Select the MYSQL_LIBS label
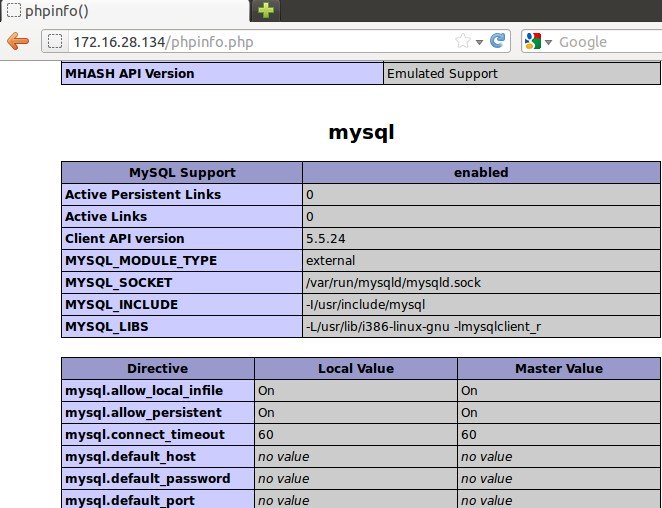 pos(107,326)
